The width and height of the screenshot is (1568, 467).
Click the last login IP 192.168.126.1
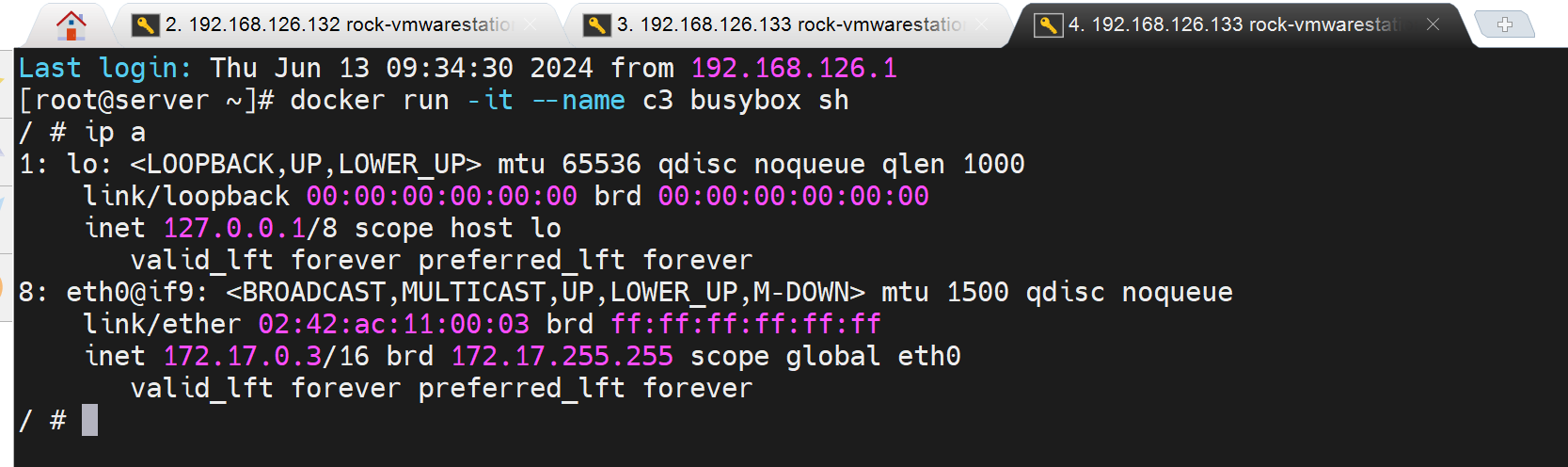coord(794,68)
